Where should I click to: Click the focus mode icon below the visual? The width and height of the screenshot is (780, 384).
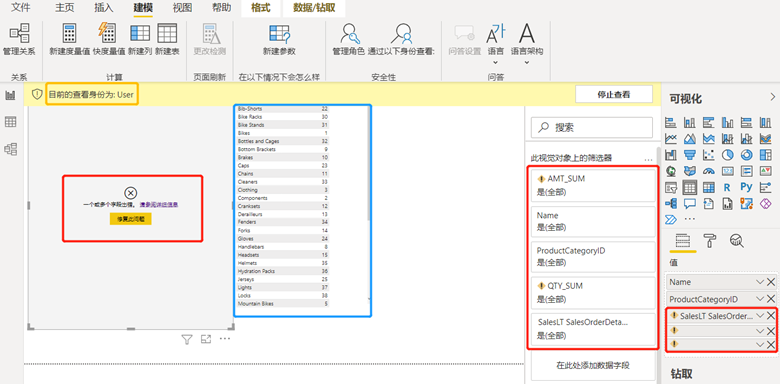[206, 340]
